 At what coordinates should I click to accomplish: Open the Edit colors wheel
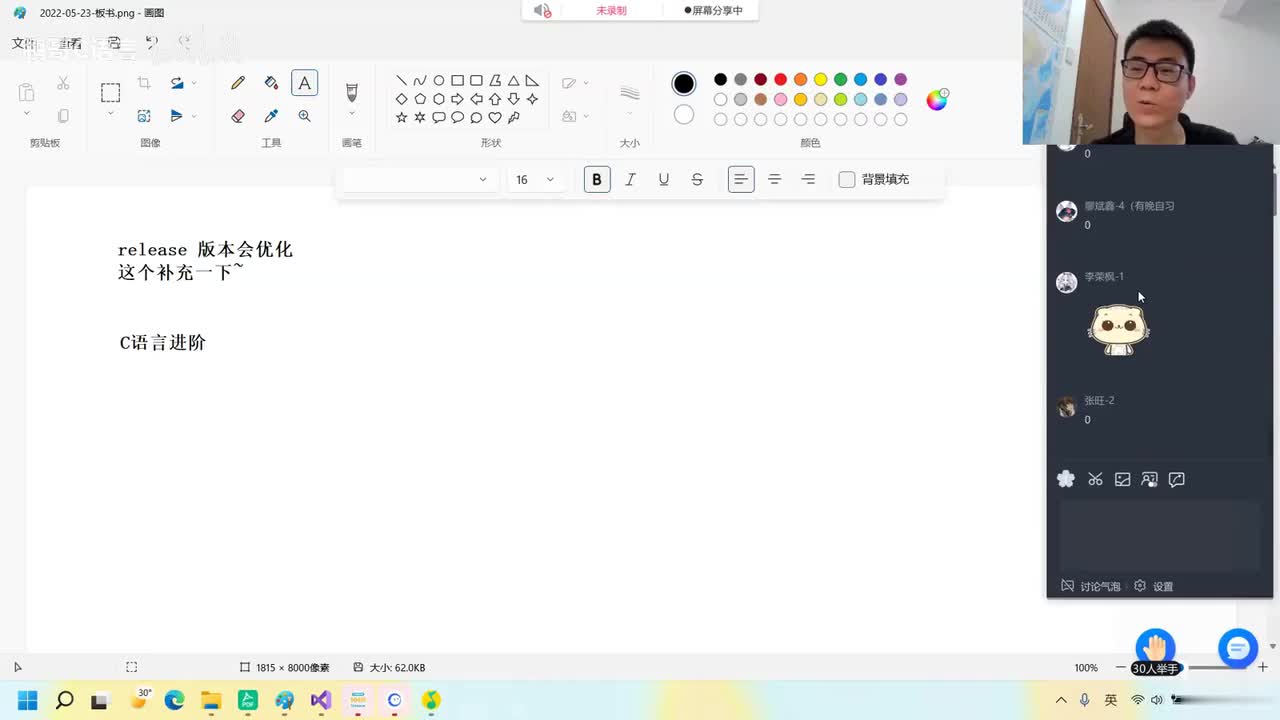point(937,99)
